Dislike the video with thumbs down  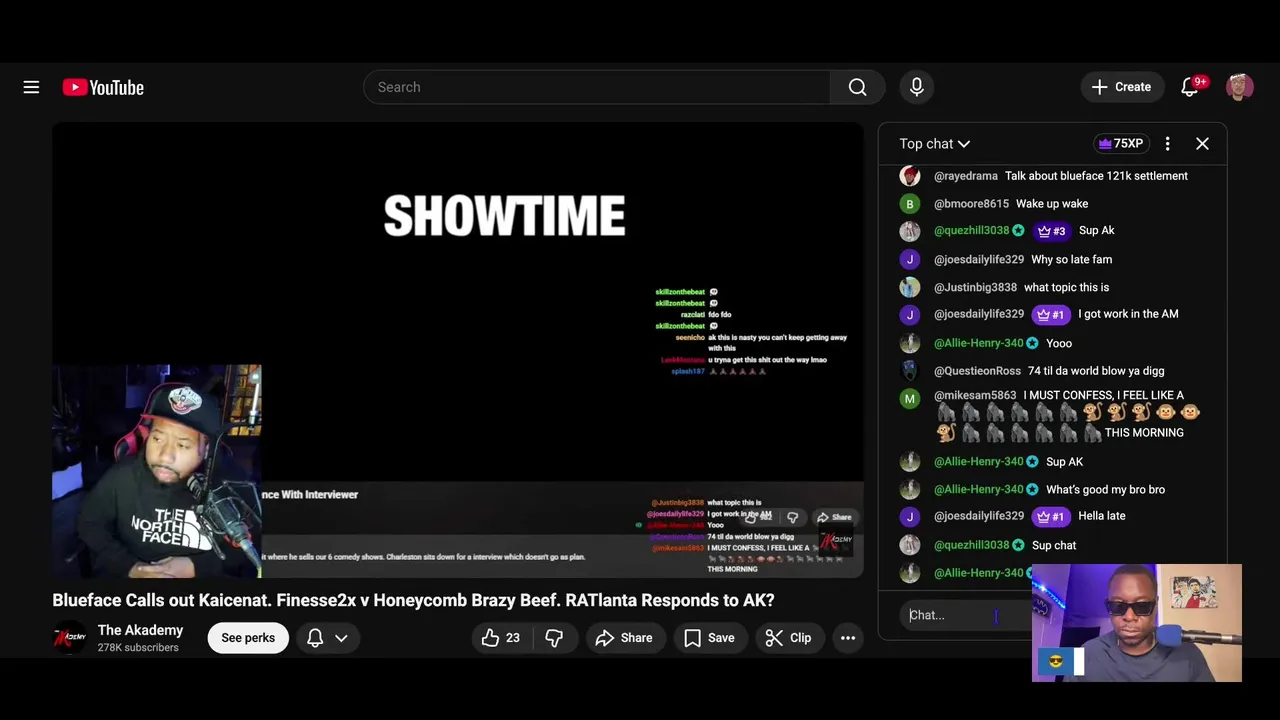(x=554, y=638)
